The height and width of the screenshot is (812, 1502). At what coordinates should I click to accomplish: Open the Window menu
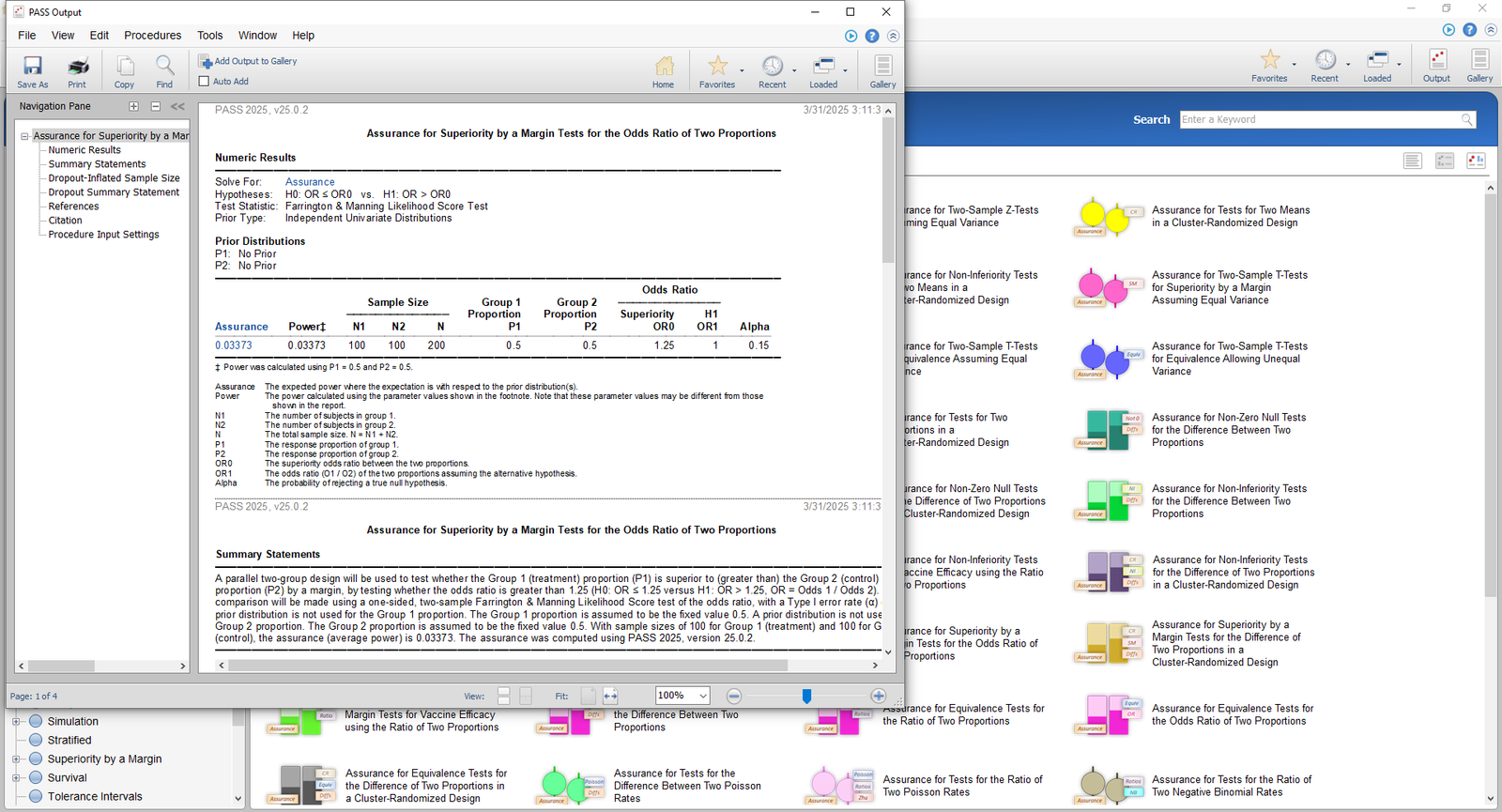click(x=257, y=36)
